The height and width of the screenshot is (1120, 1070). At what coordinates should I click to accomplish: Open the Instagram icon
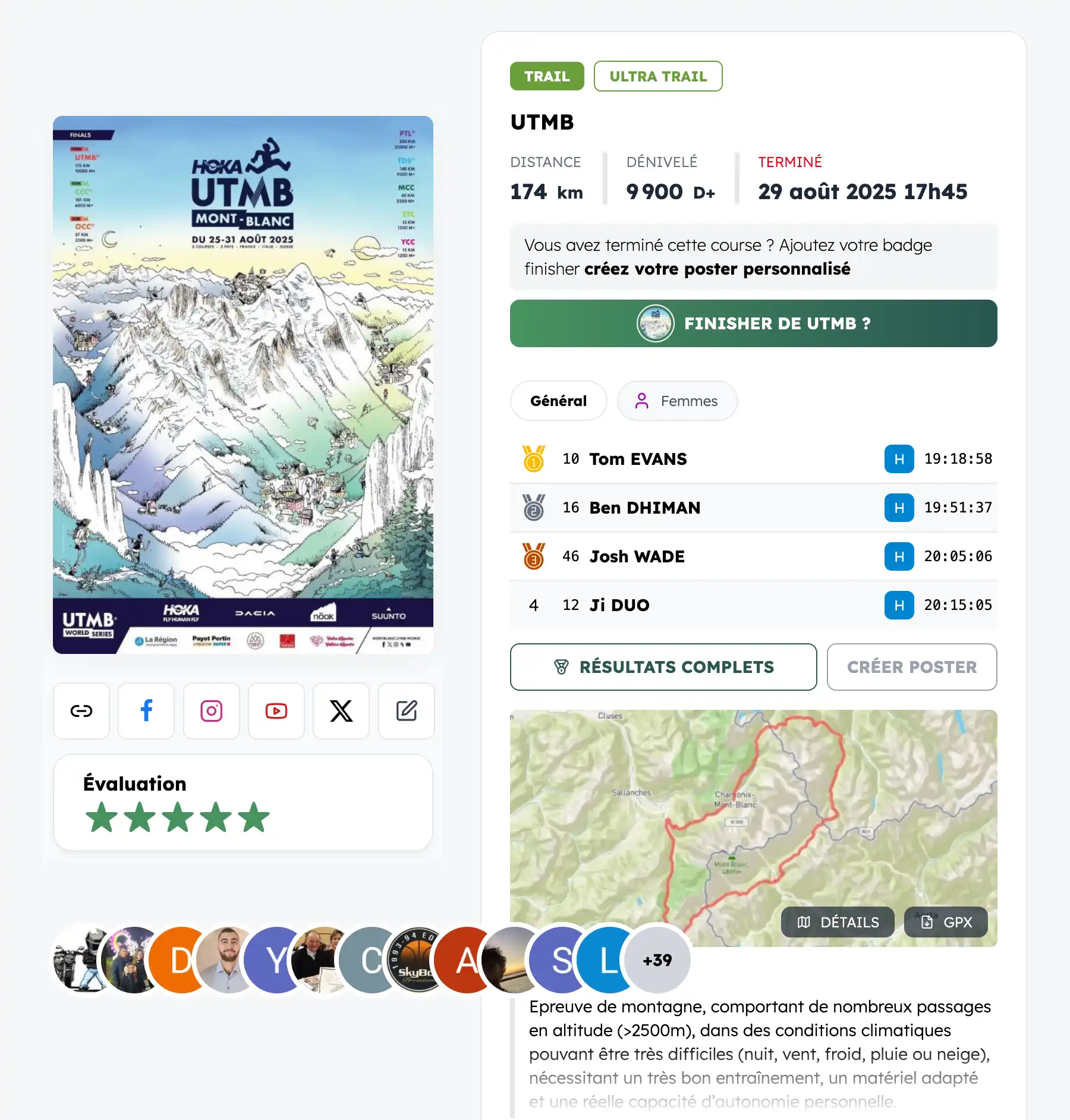click(x=212, y=711)
